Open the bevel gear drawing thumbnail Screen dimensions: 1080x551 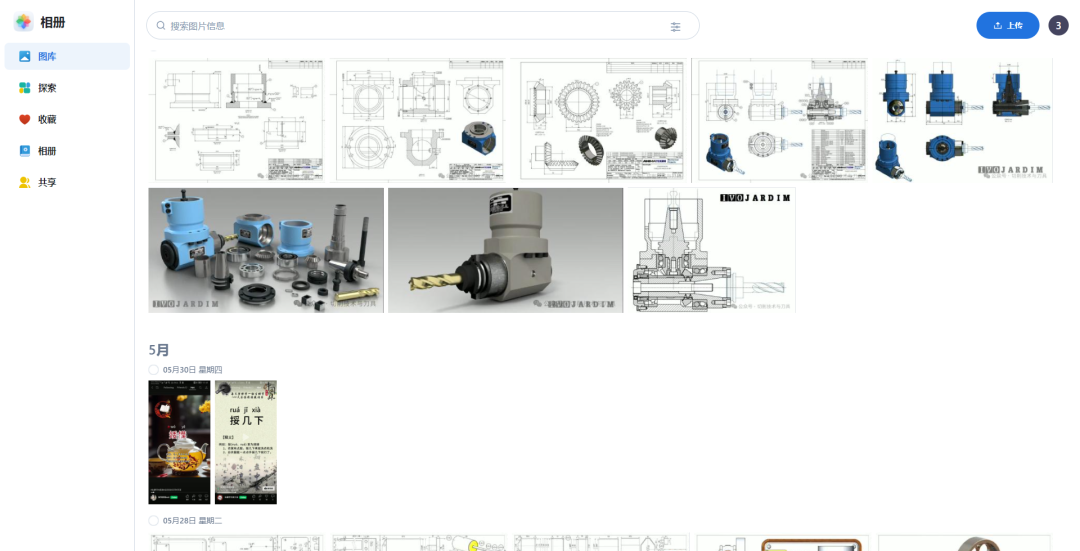(x=601, y=121)
